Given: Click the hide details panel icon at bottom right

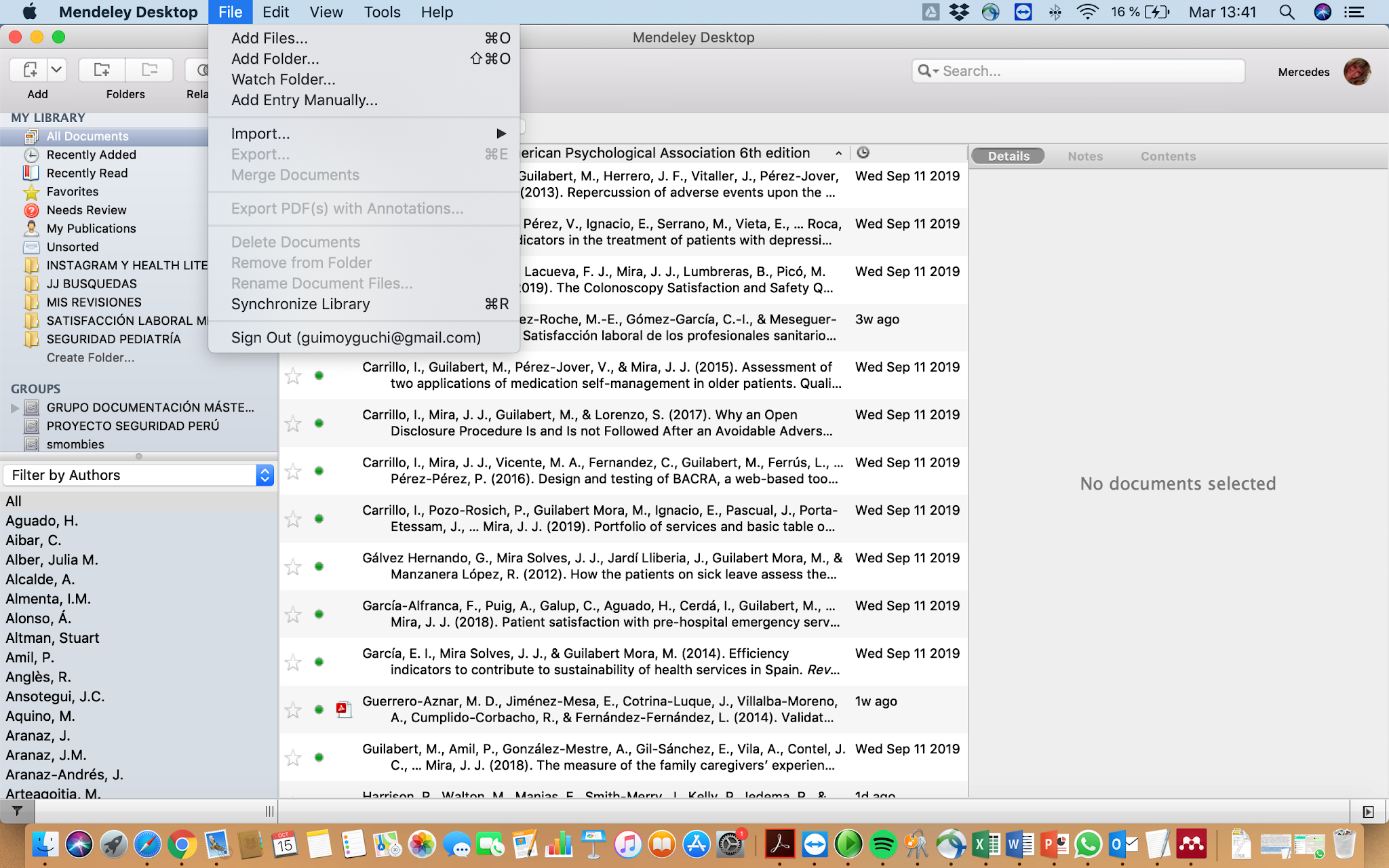Looking at the screenshot, I should coord(1368,812).
